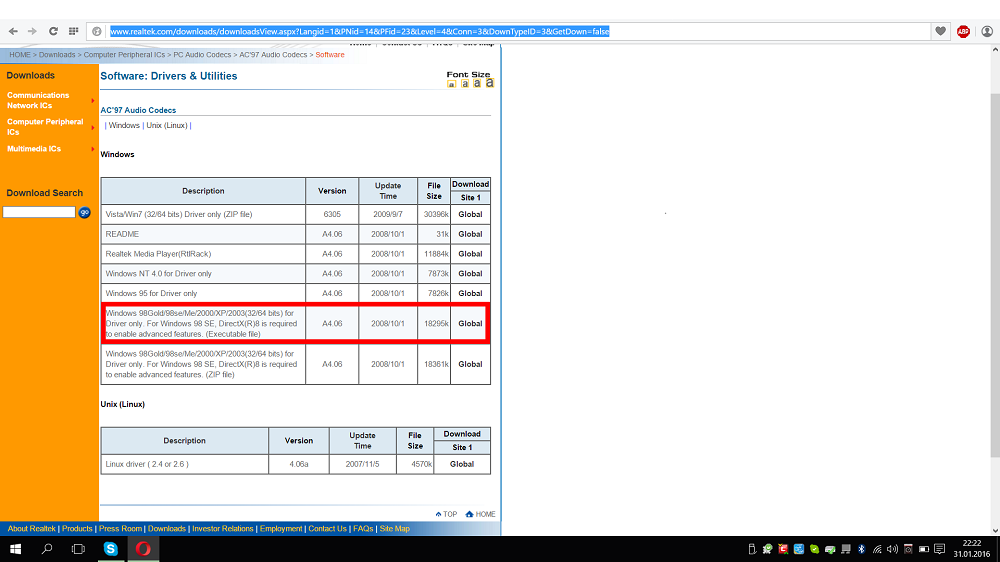
Task: Choose the largest font size icon
Action: (490, 82)
